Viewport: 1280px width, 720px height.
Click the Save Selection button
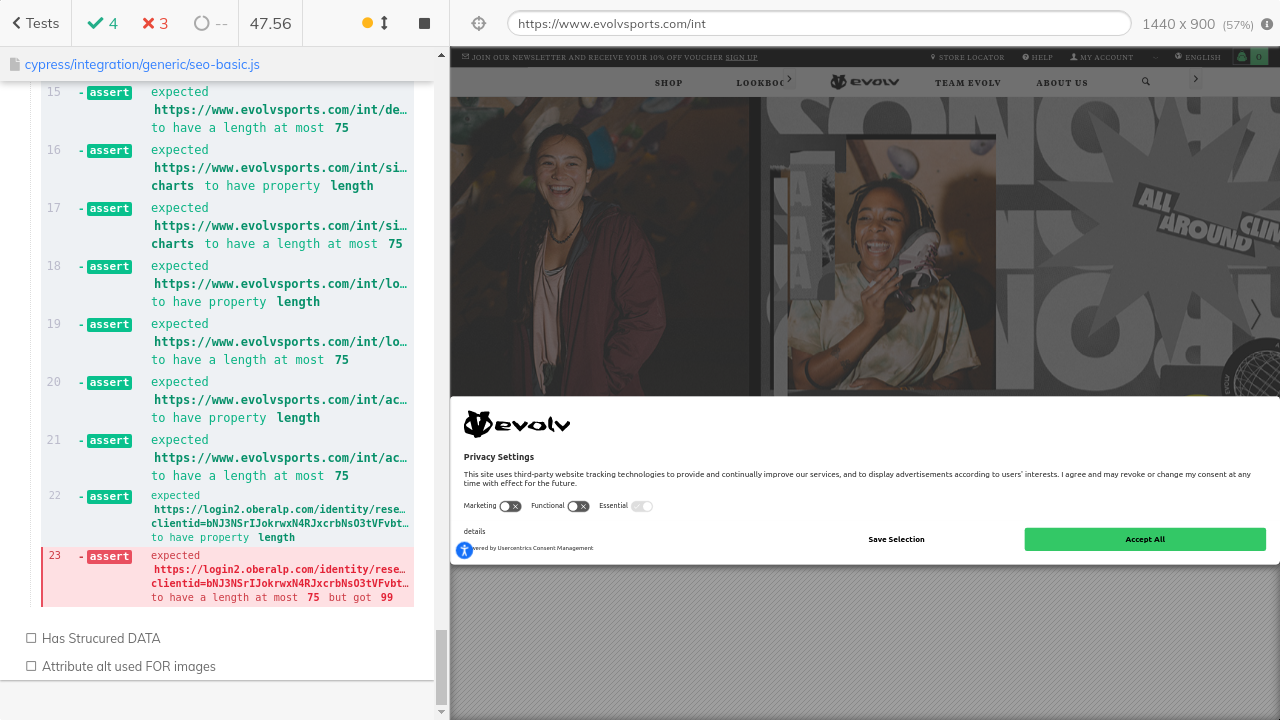(x=896, y=539)
